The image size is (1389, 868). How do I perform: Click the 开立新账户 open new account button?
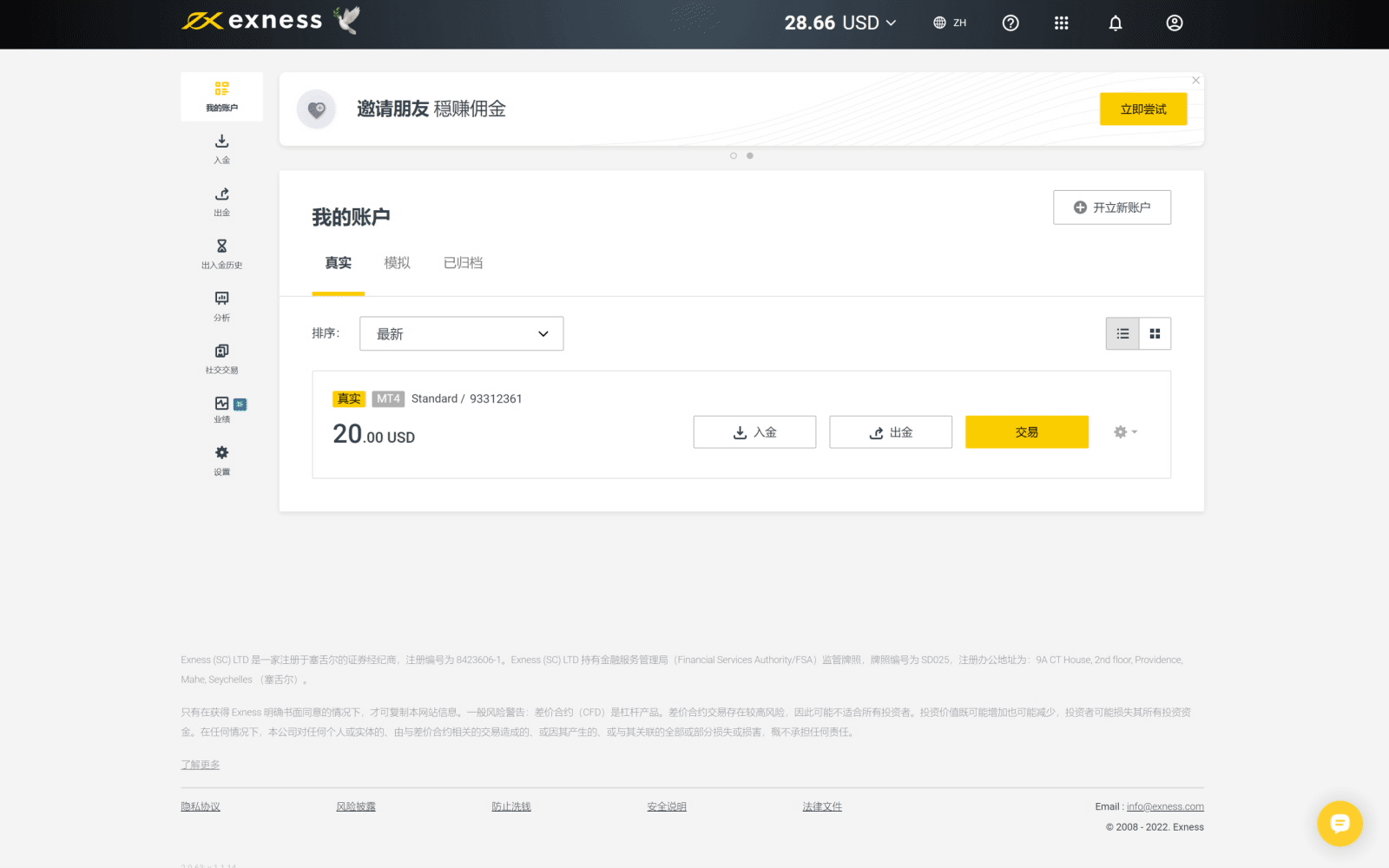(x=1111, y=207)
